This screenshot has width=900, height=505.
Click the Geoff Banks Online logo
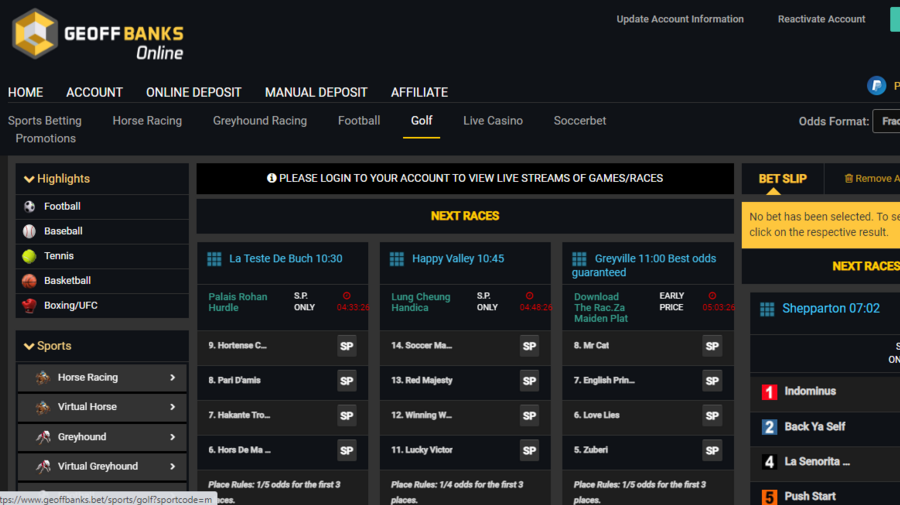pos(98,34)
